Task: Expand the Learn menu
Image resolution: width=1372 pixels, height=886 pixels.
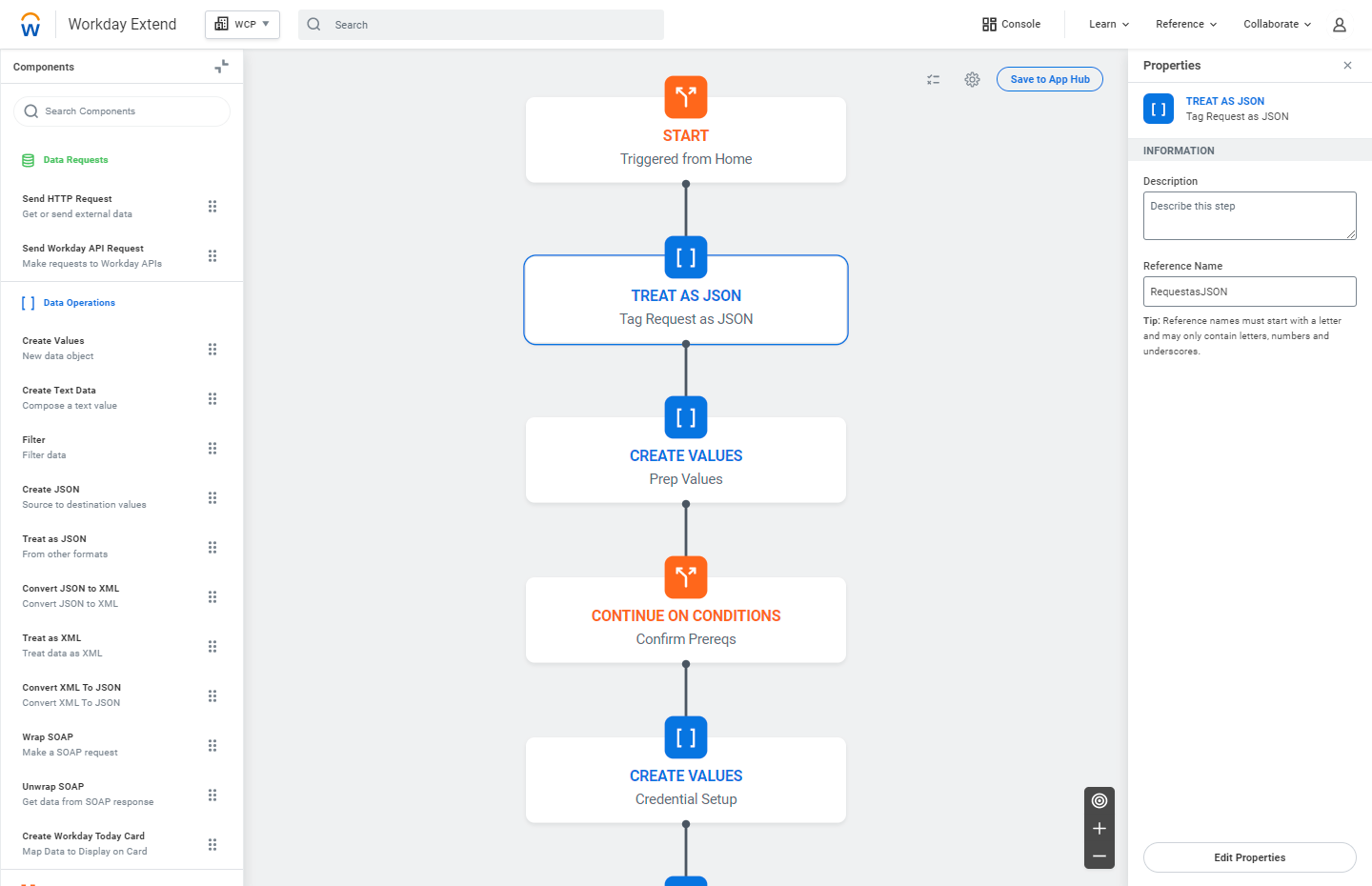Action: point(1109,25)
